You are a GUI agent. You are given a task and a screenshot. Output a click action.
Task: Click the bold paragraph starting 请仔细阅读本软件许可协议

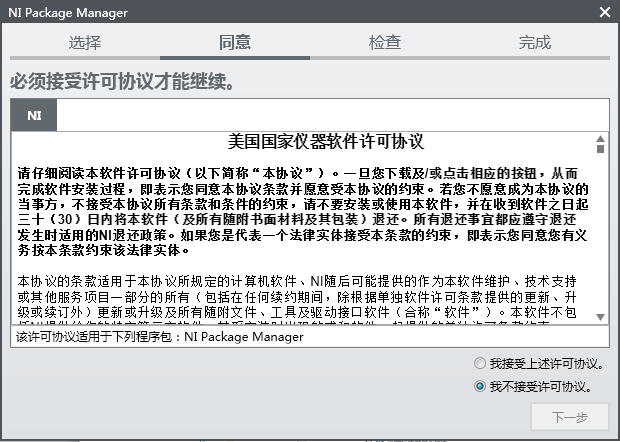point(303,212)
